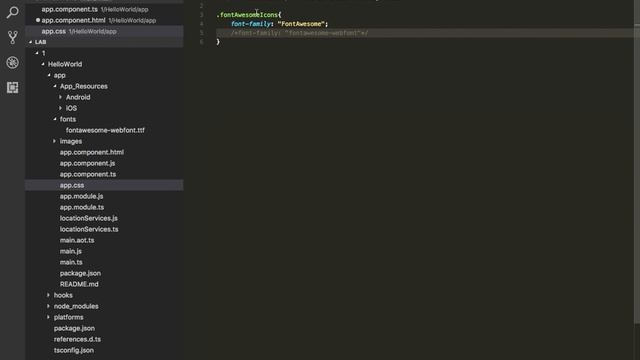Open main.ts file
Viewport: 640px width, 360px height.
coord(71,262)
